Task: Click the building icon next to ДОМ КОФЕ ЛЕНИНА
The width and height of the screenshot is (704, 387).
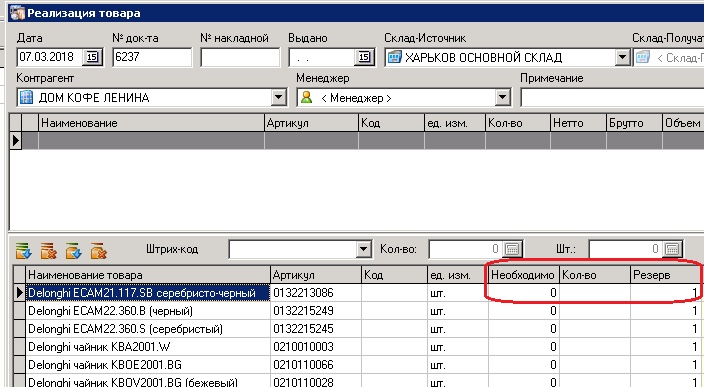Action: (x=26, y=97)
